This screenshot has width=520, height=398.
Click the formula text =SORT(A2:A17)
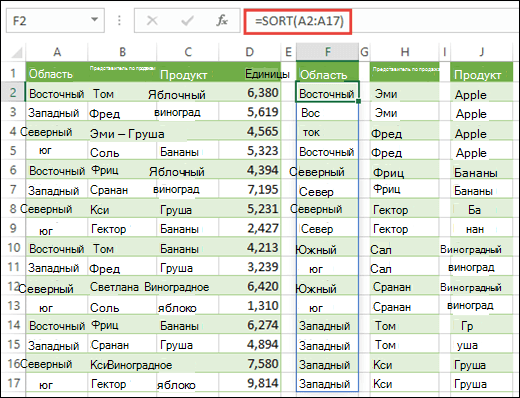click(299, 21)
